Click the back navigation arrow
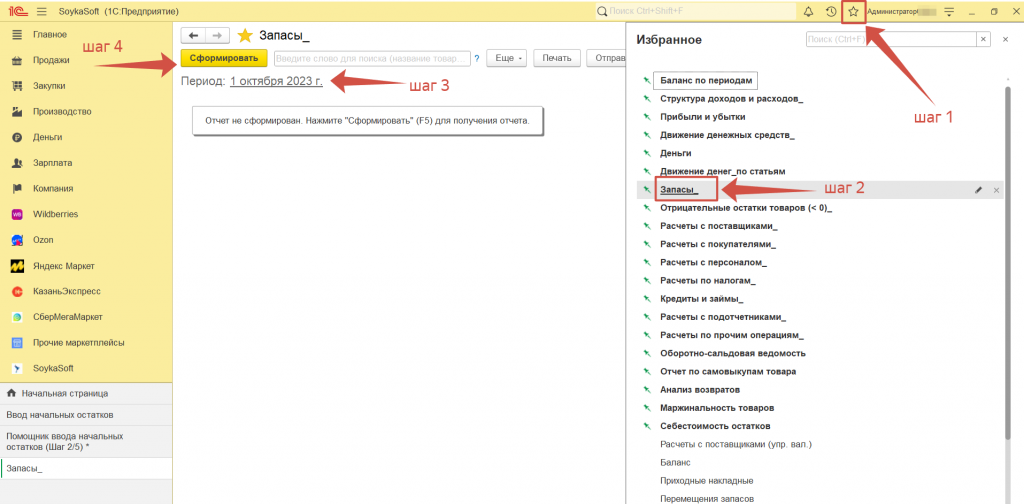This screenshot has width=1024, height=504. coord(192,35)
